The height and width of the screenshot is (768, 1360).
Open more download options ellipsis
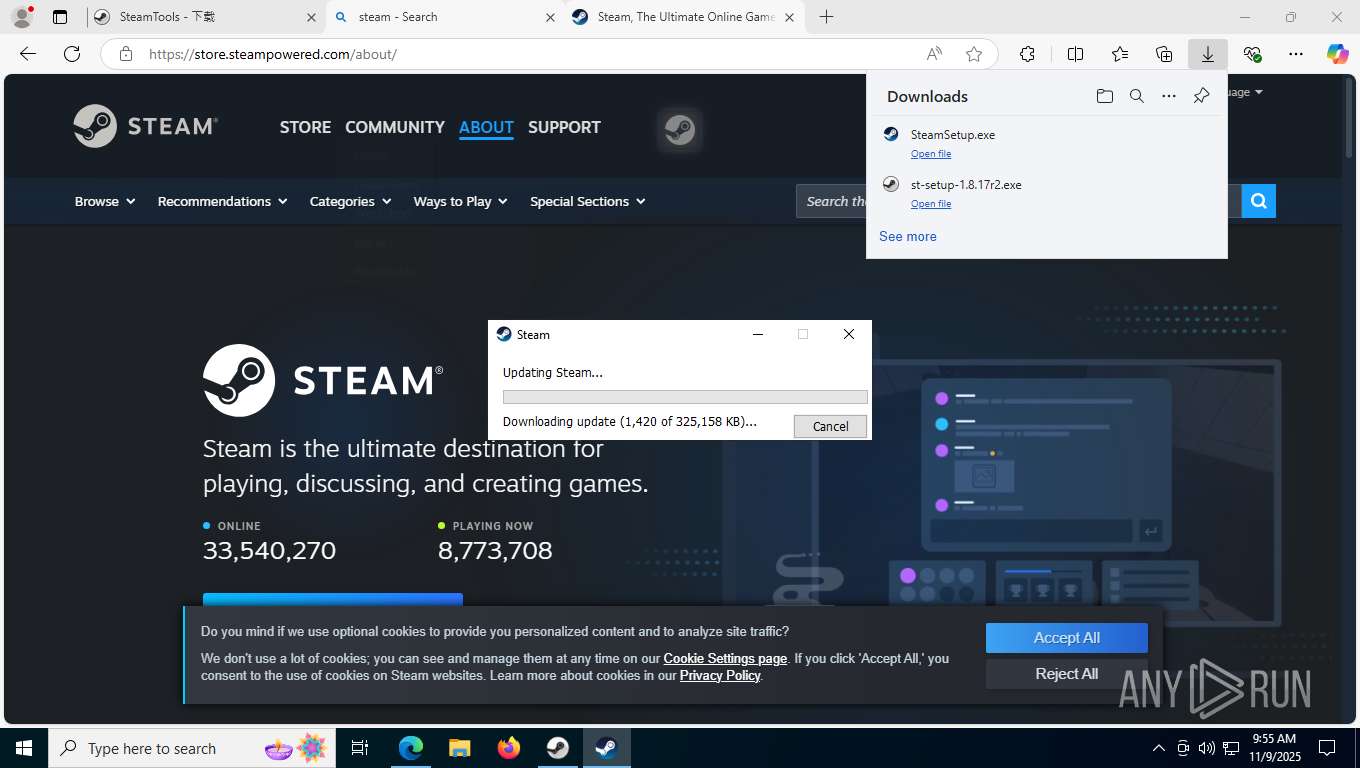click(x=1168, y=96)
